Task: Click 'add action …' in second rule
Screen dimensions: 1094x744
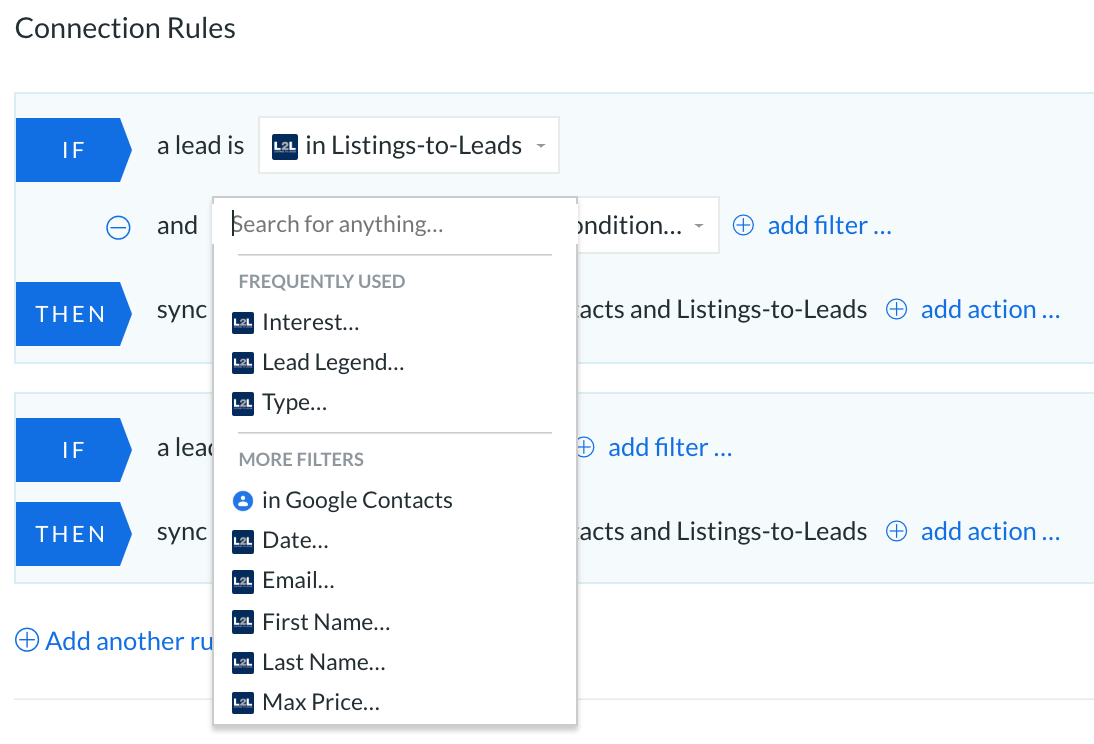Action: click(x=990, y=531)
